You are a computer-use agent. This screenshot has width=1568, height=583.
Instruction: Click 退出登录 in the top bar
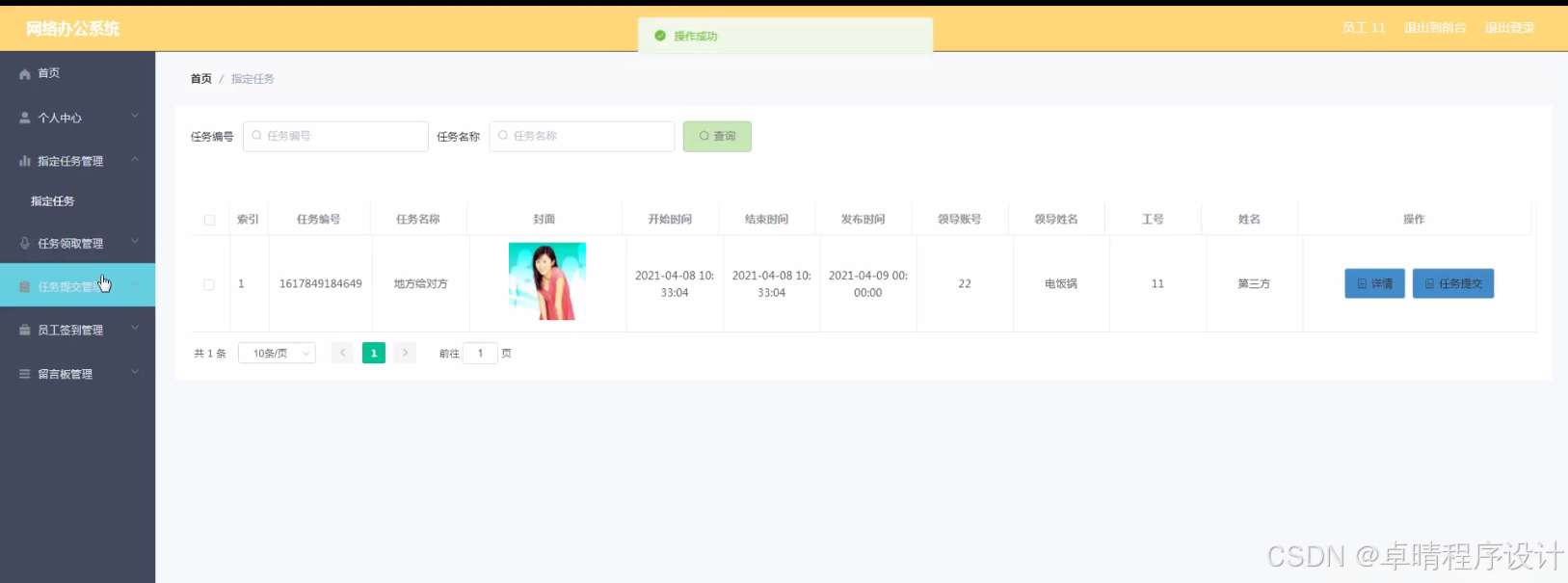coord(1509,28)
